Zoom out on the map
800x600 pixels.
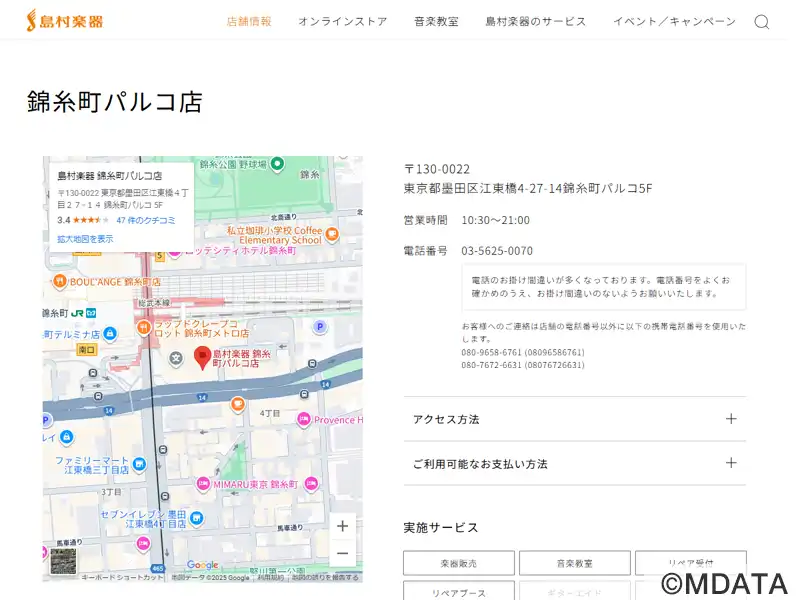[x=343, y=553]
